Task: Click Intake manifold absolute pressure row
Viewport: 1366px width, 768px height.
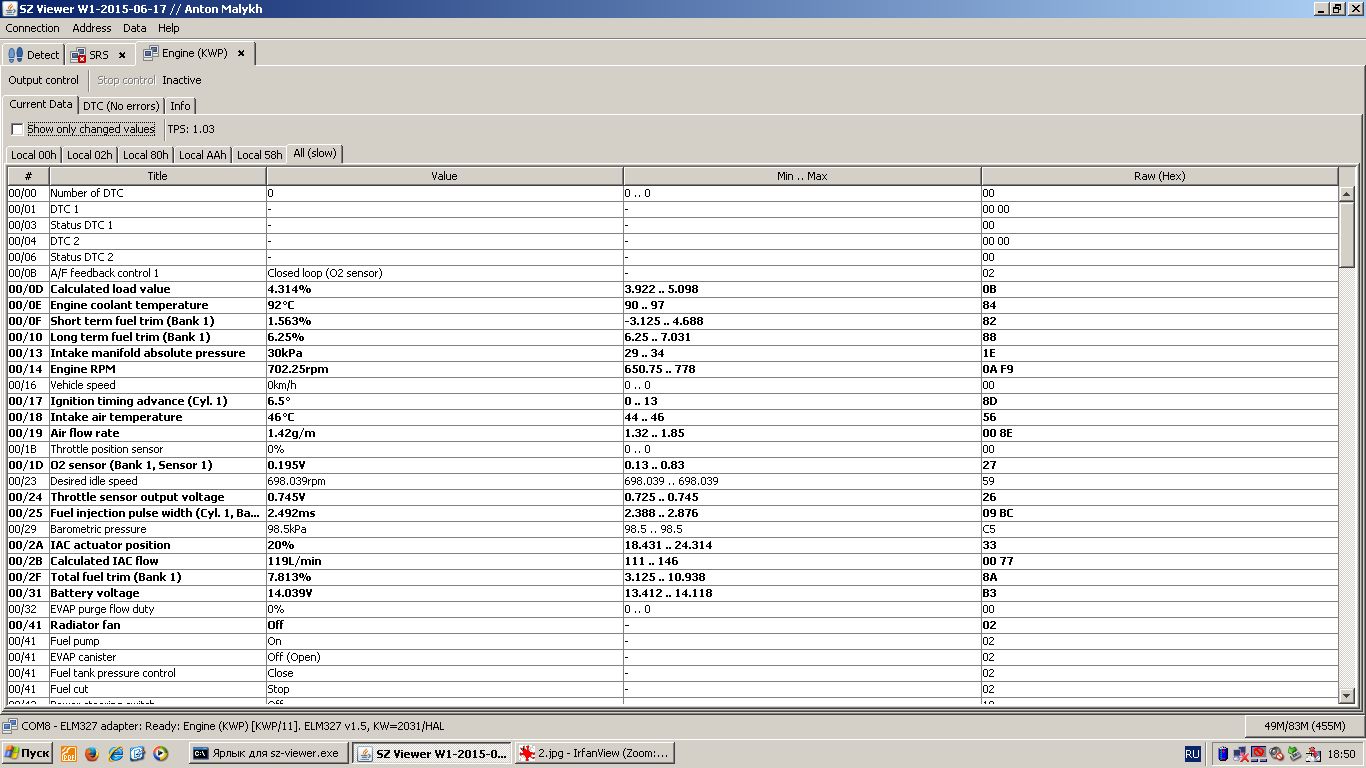Action: pyautogui.click(x=672, y=353)
